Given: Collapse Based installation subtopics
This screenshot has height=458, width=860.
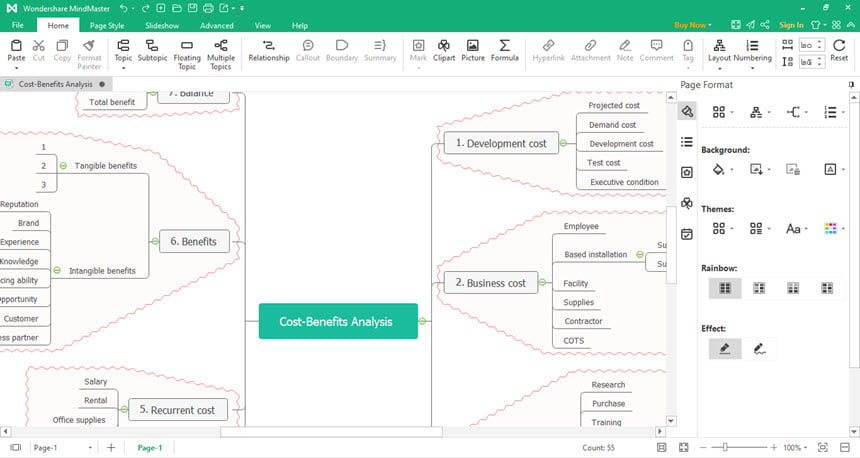Looking at the screenshot, I should [x=640, y=255].
